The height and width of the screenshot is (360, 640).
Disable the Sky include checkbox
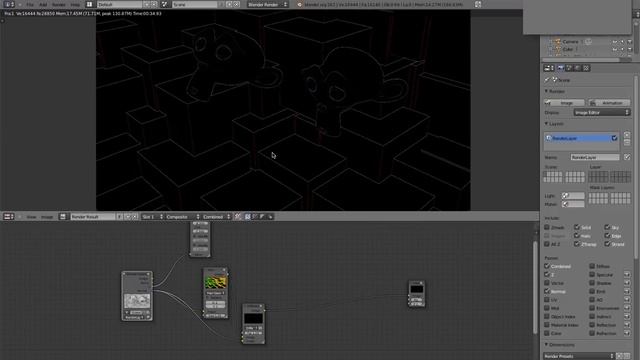point(607,227)
